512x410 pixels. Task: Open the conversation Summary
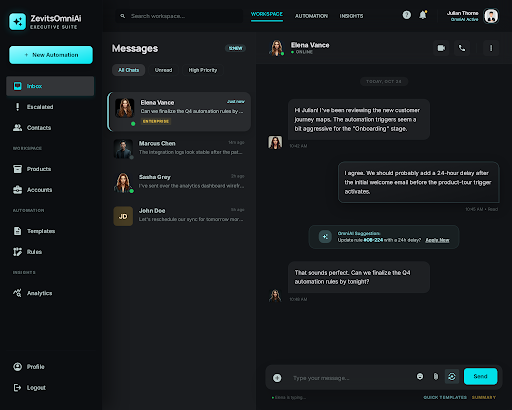click(484, 397)
